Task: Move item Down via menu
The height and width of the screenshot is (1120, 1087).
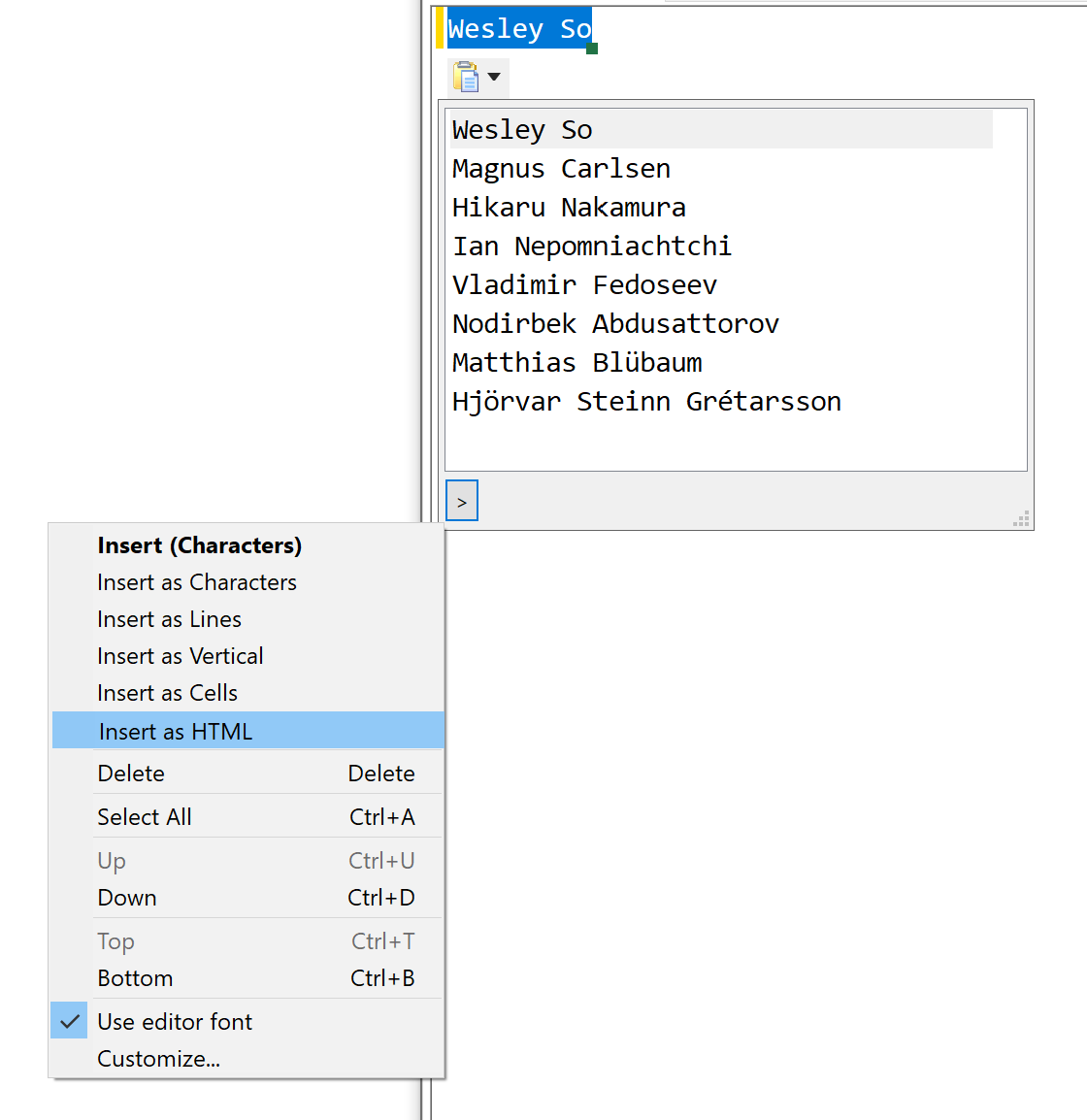Action: tap(247, 897)
